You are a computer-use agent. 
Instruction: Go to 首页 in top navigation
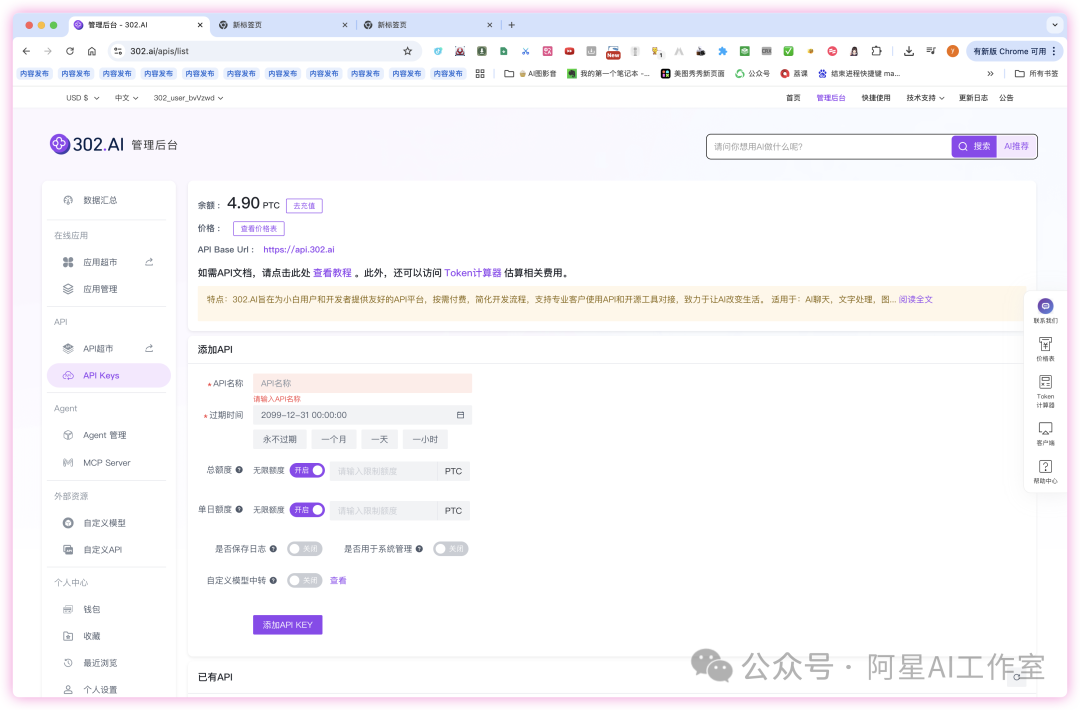[x=793, y=98]
